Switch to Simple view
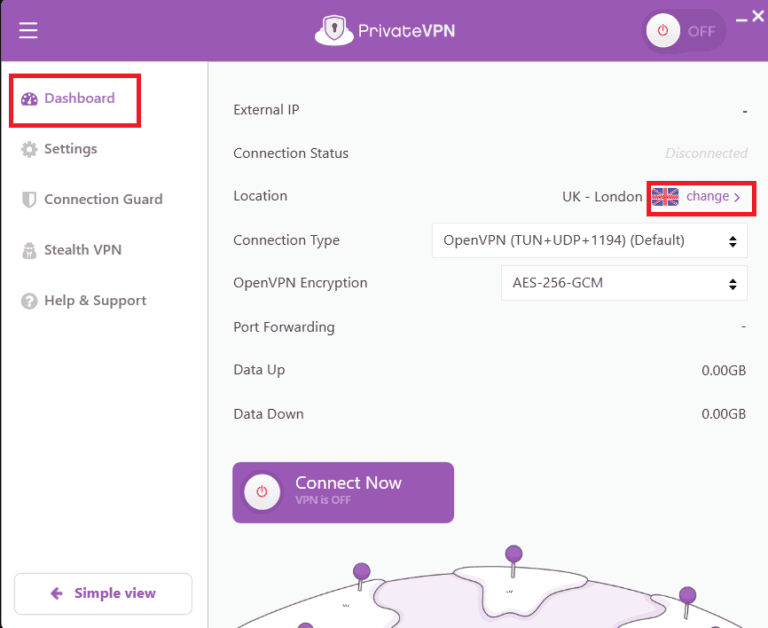This screenshot has height=628, width=768. point(103,593)
